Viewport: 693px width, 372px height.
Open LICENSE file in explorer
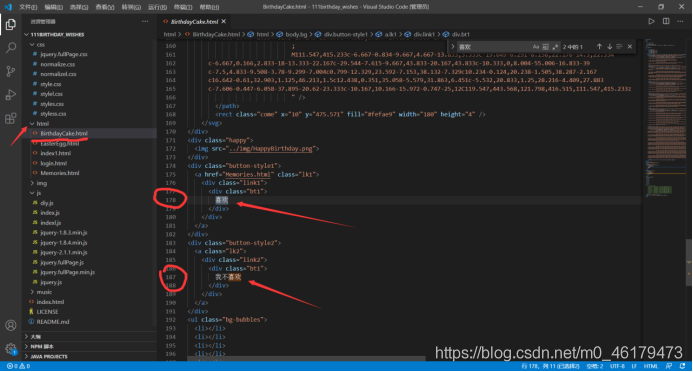pyautogui.click(x=47, y=311)
